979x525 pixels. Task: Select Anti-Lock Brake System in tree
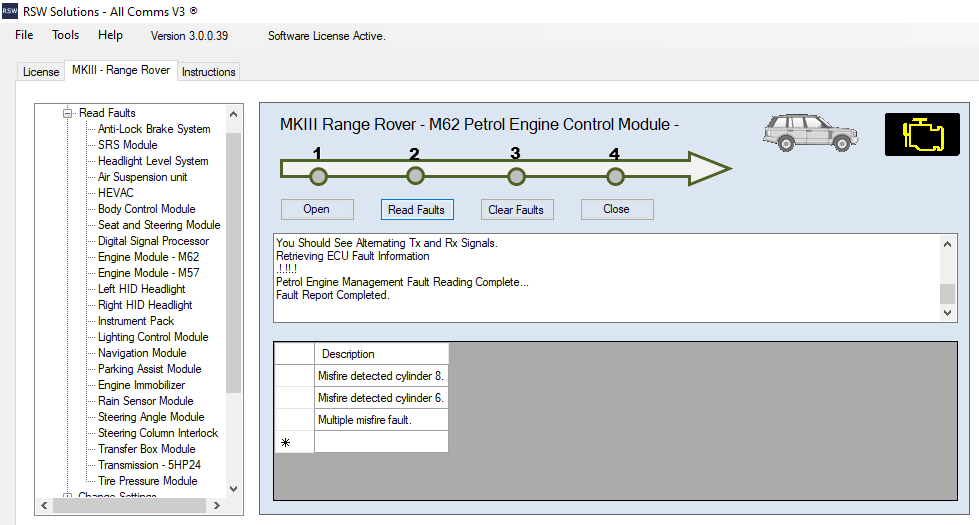(x=154, y=129)
